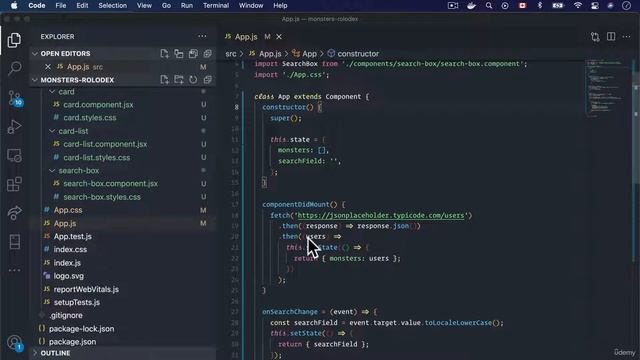Create new untitled file in Open Editors
640x360 pixels.
(x=164, y=53)
